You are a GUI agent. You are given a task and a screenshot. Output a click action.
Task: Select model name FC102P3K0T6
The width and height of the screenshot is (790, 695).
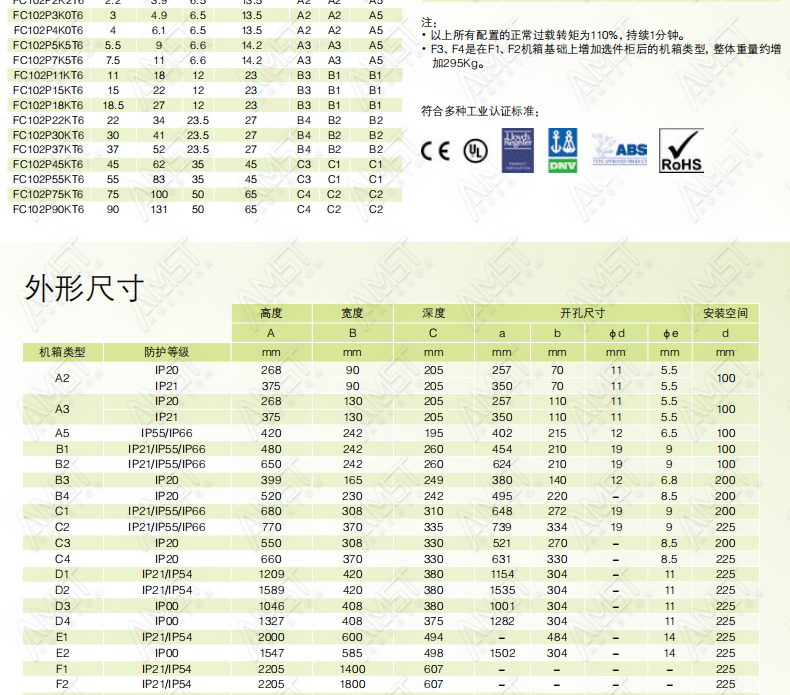coord(48,16)
